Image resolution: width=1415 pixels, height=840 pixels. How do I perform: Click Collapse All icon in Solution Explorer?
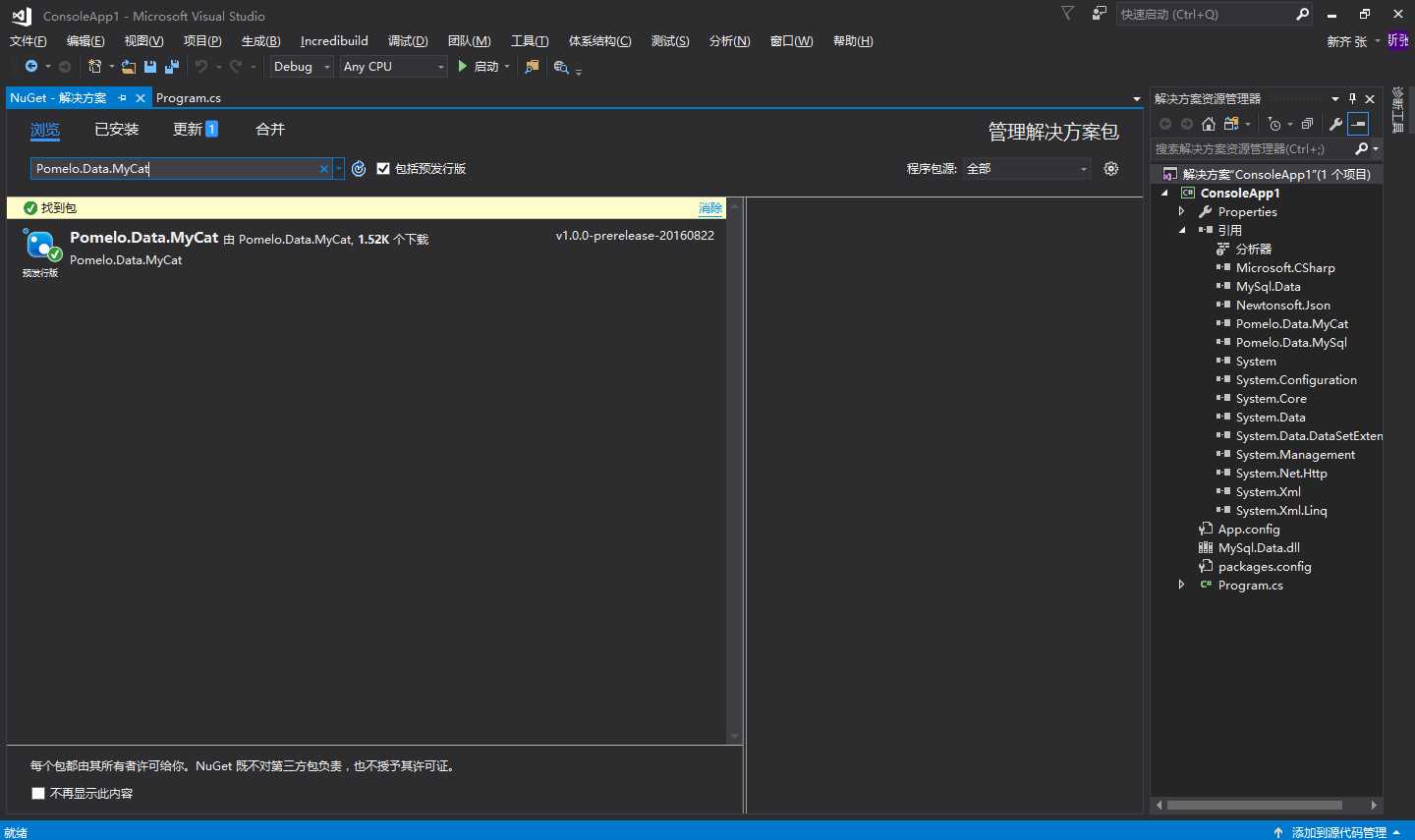1307,124
